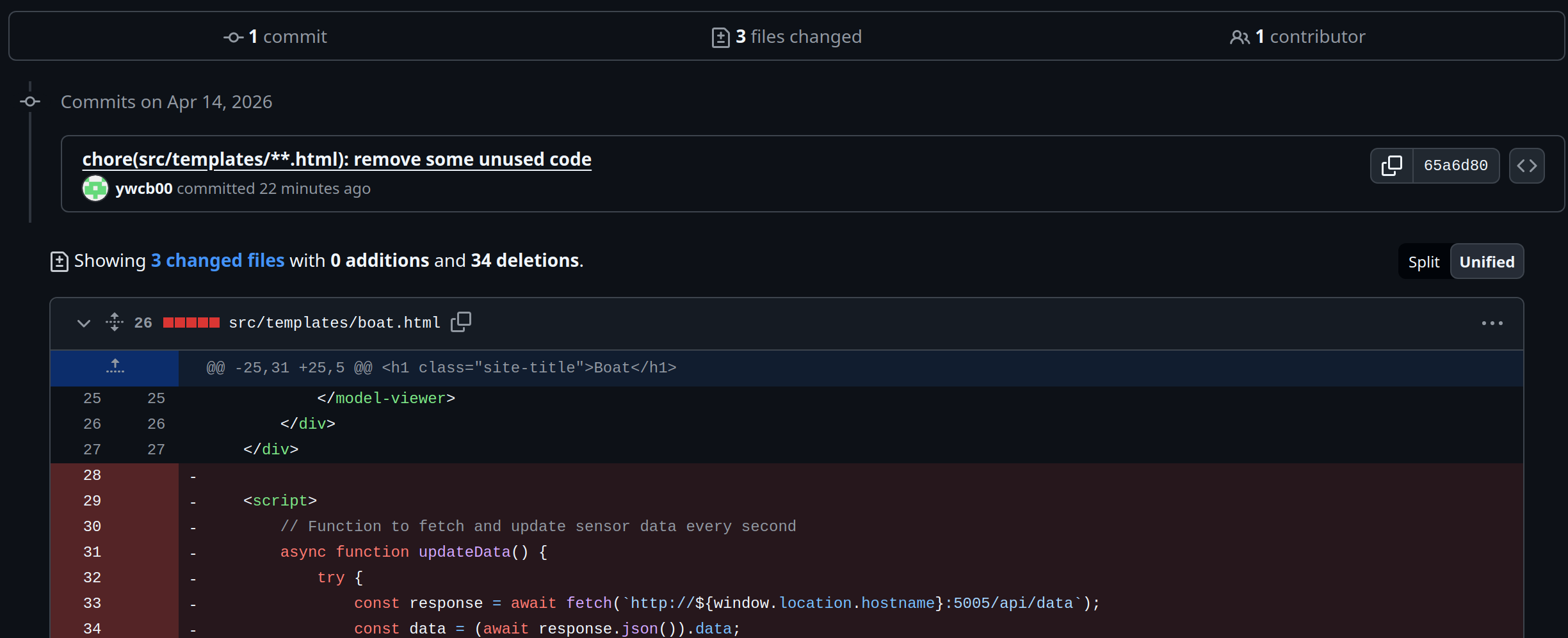The image size is (1568, 638).
Task: Click the expand-up icon in hunk header
Action: 115,367
